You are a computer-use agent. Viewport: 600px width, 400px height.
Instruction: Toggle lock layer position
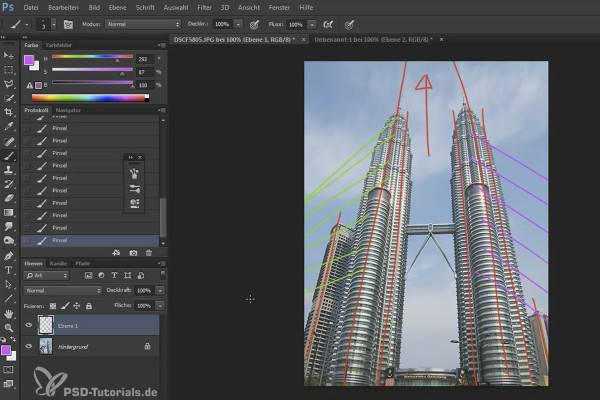tap(77, 306)
